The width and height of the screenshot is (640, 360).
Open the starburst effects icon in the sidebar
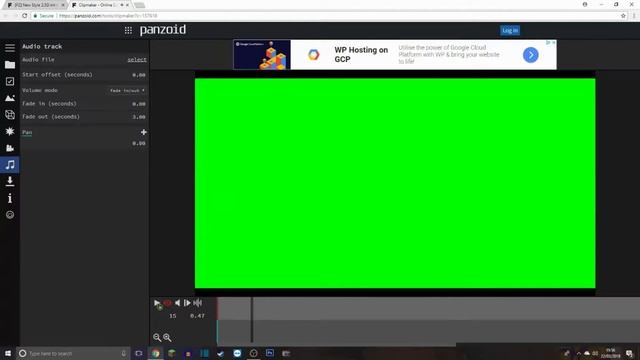pos(10,131)
